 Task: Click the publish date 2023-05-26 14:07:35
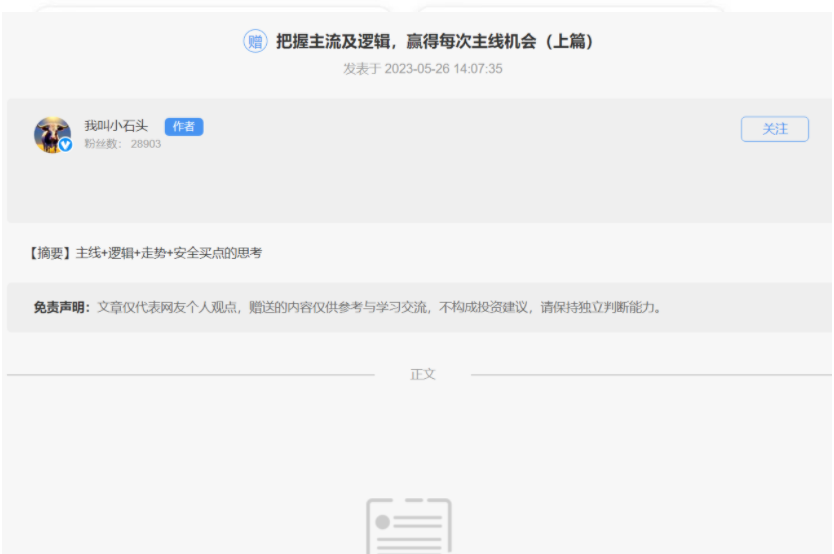(443, 69)
